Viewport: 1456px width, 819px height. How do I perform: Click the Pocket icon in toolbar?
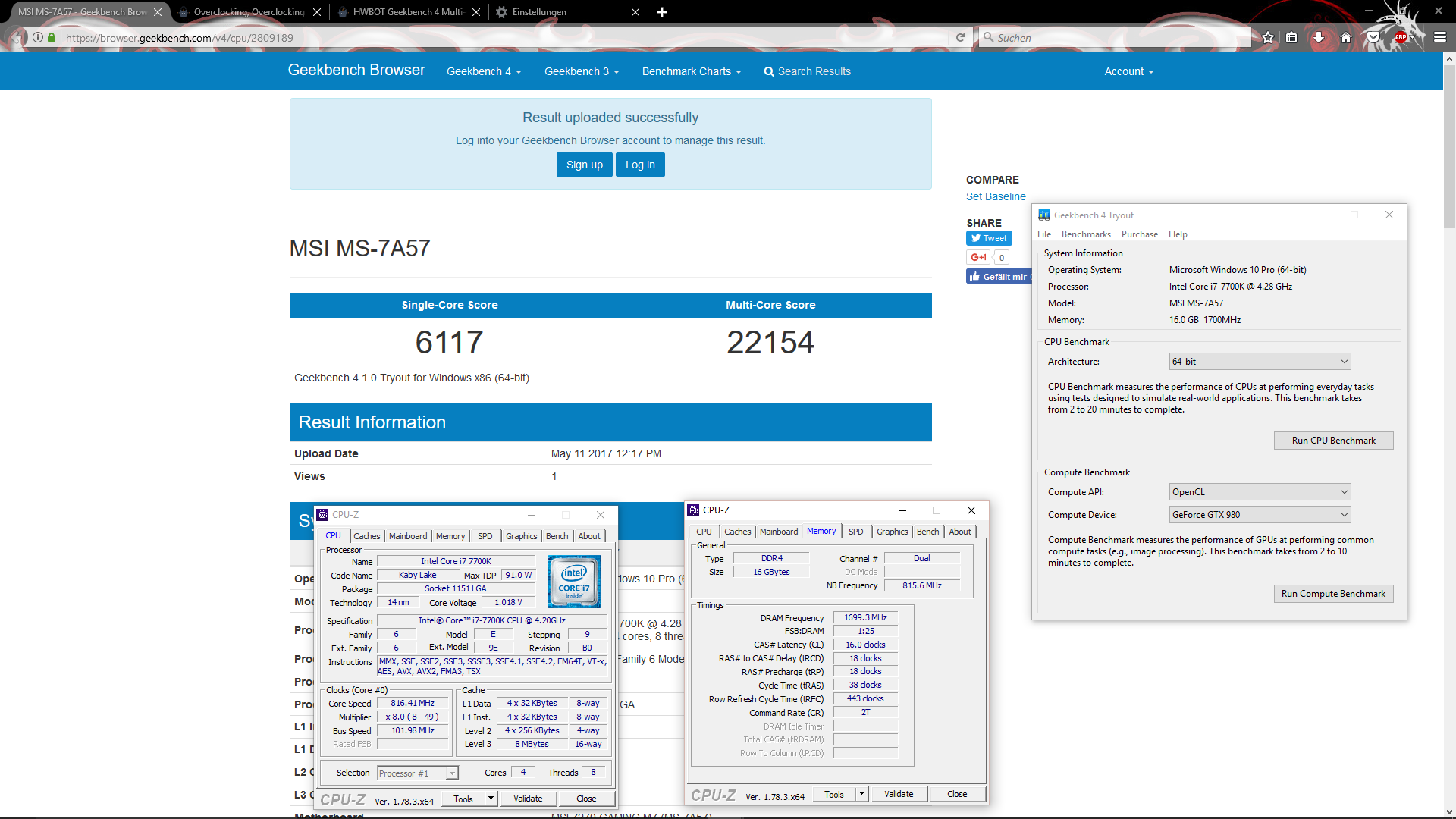(1373, 37)
